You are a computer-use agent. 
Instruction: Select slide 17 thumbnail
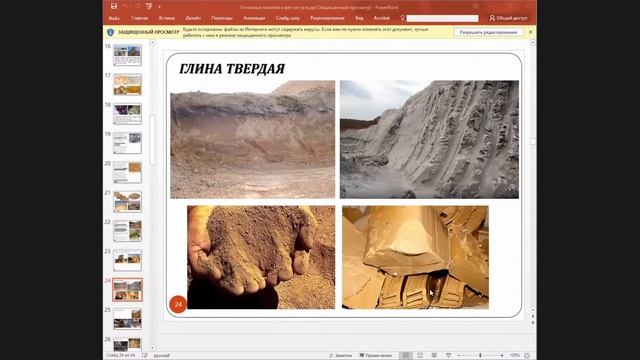127,84
